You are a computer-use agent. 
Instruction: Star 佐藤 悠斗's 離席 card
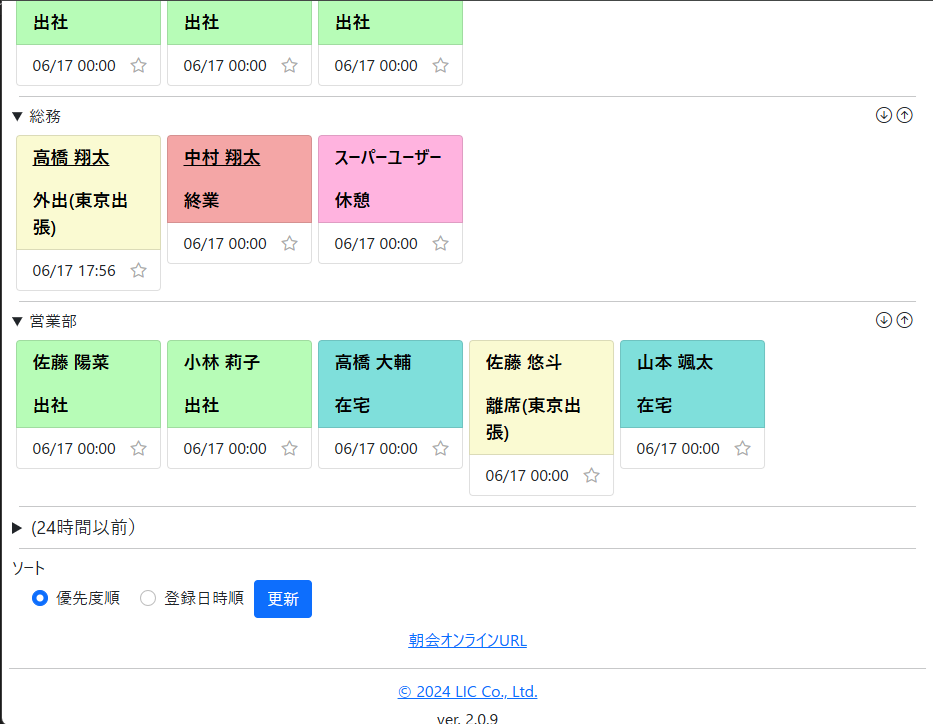(591, 475)
